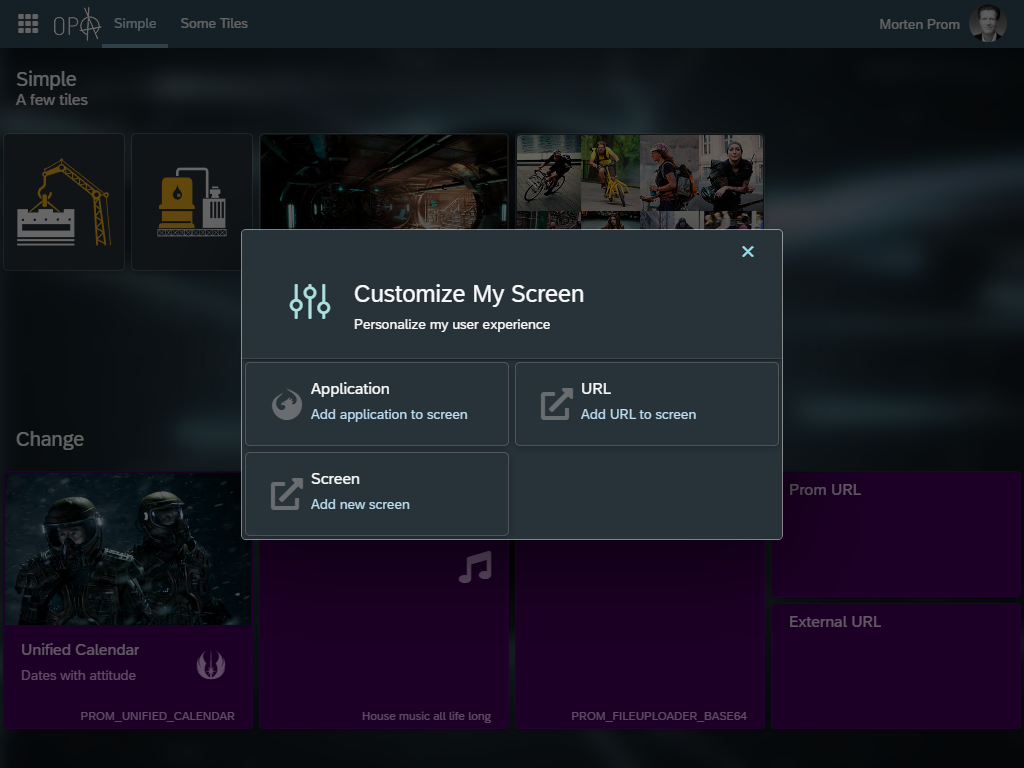Screen dimensions: 1024x768
Task: Click the music note icon on tile
Action: point(475,568)
